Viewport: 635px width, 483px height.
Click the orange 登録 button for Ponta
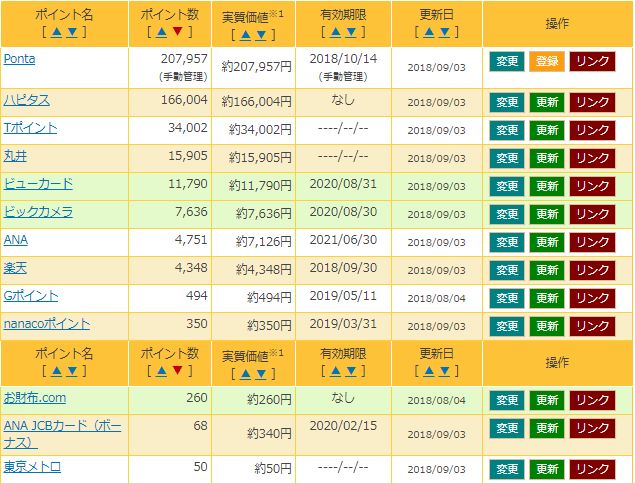tap(547, 62)
